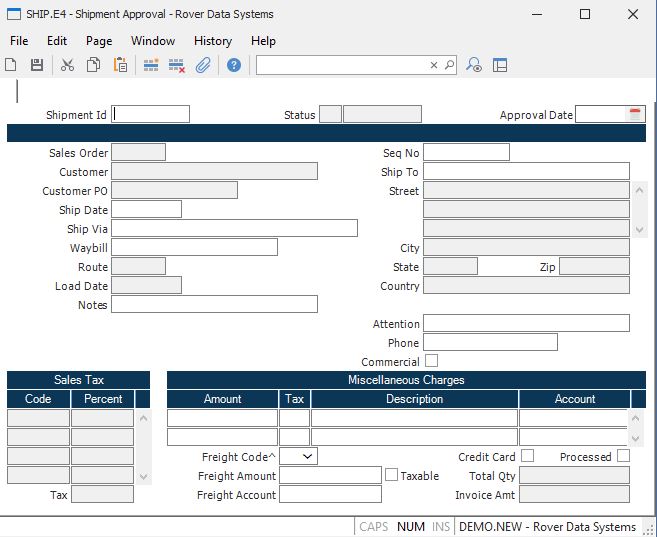Check the Credit Card checkbox

[527, 456]
